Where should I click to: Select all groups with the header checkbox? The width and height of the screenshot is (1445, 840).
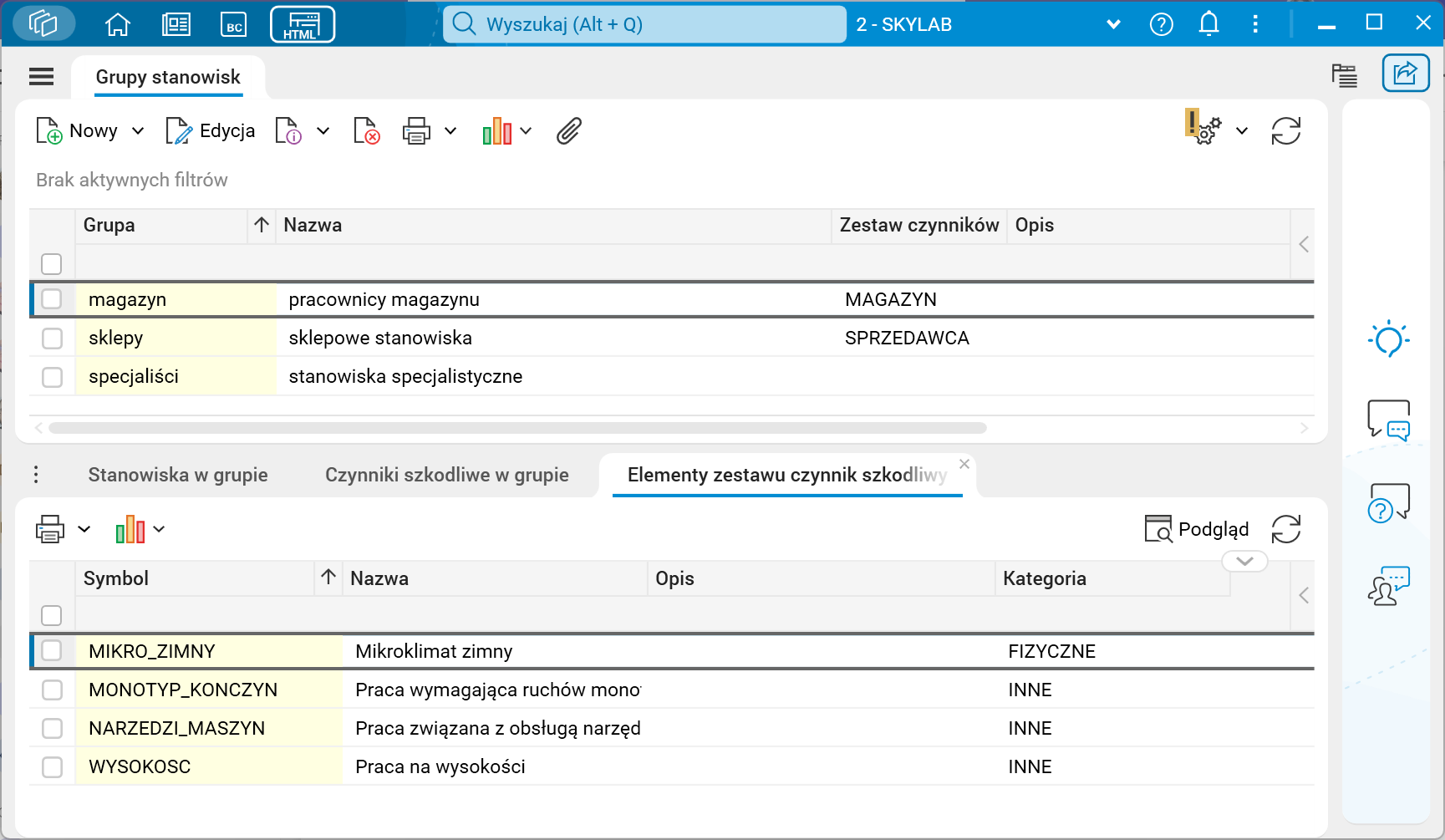pyautogui.click(x=51, y=263)
